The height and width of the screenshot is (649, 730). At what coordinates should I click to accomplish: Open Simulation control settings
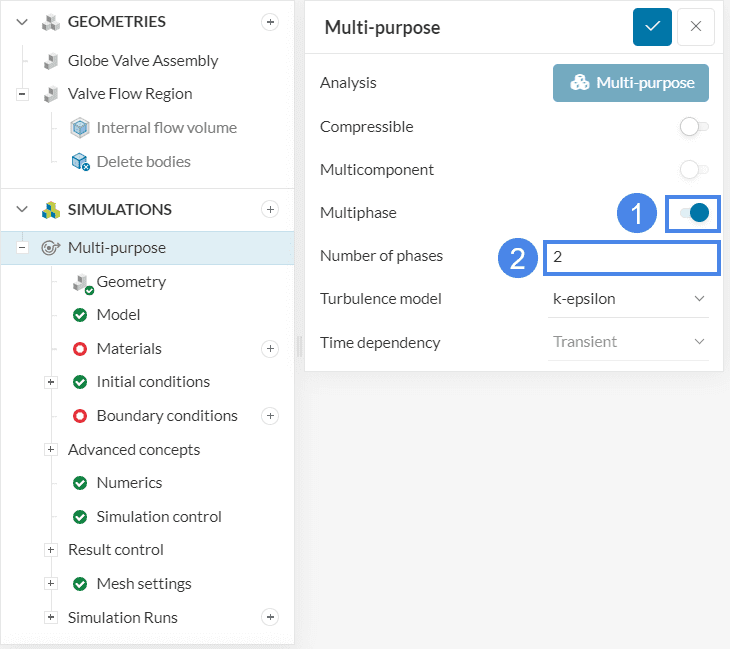click(x=159, y=517)
